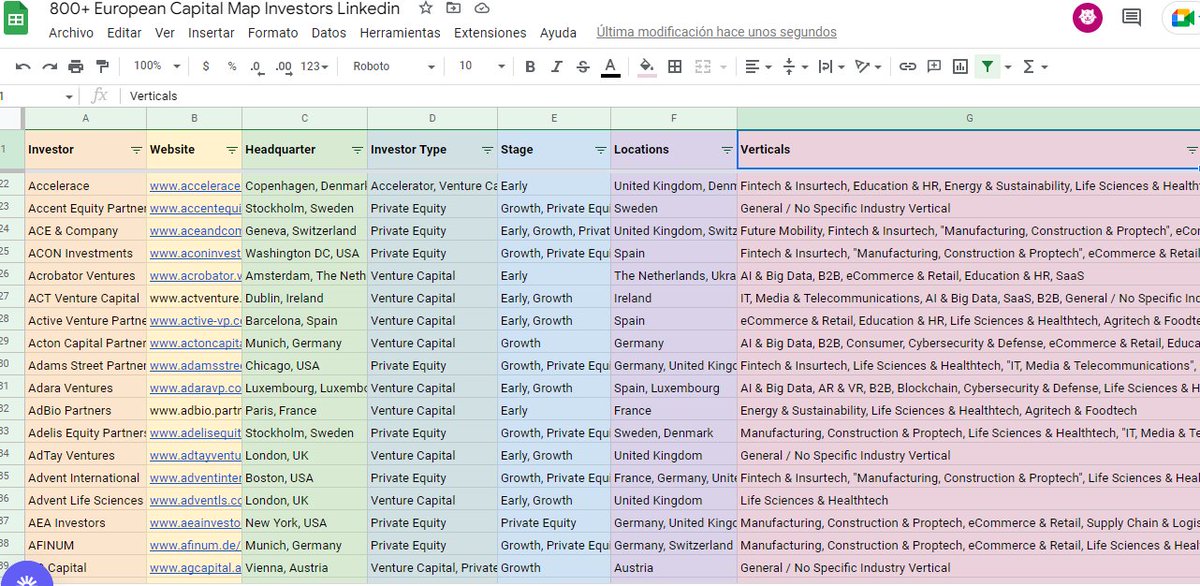Format as currency with the dollar icon
The image size is (1200, 586).
coord(206,67)
